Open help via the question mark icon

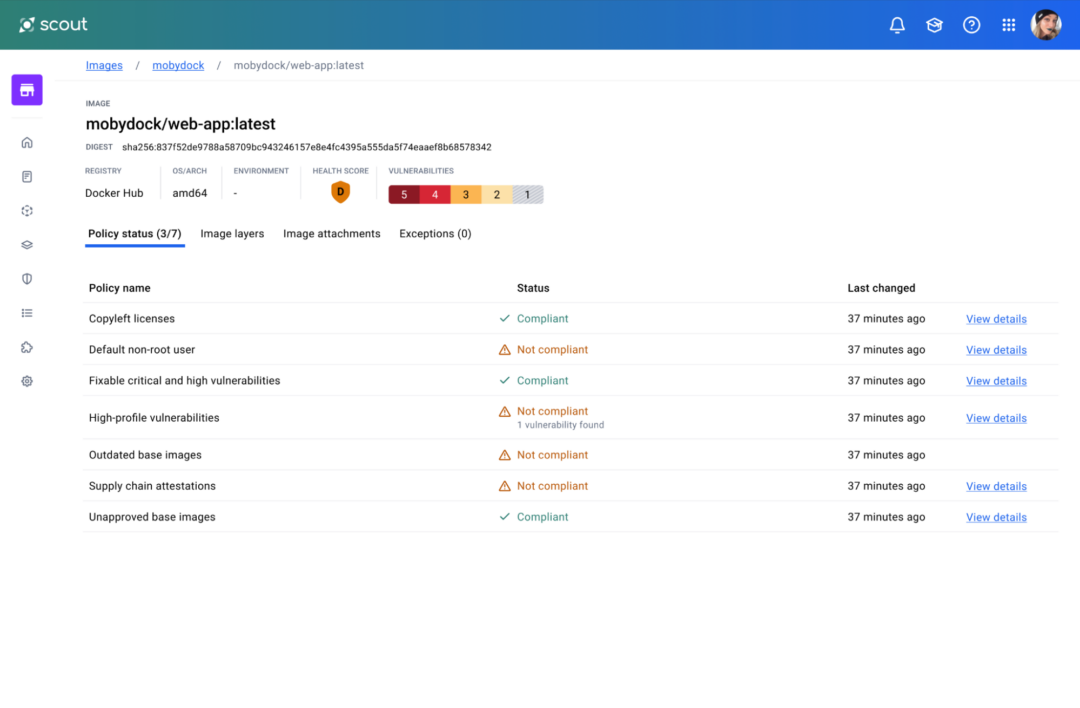(971, 25)
